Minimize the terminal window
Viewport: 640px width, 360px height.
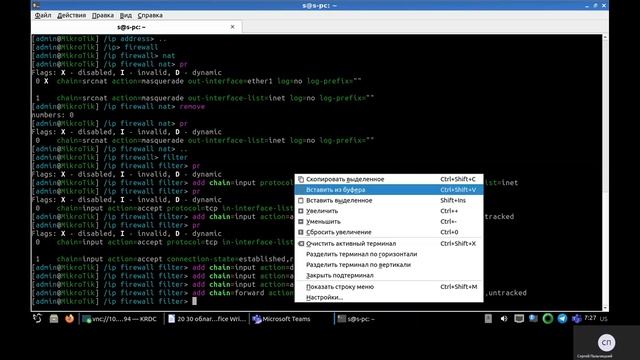click(587, 5)
